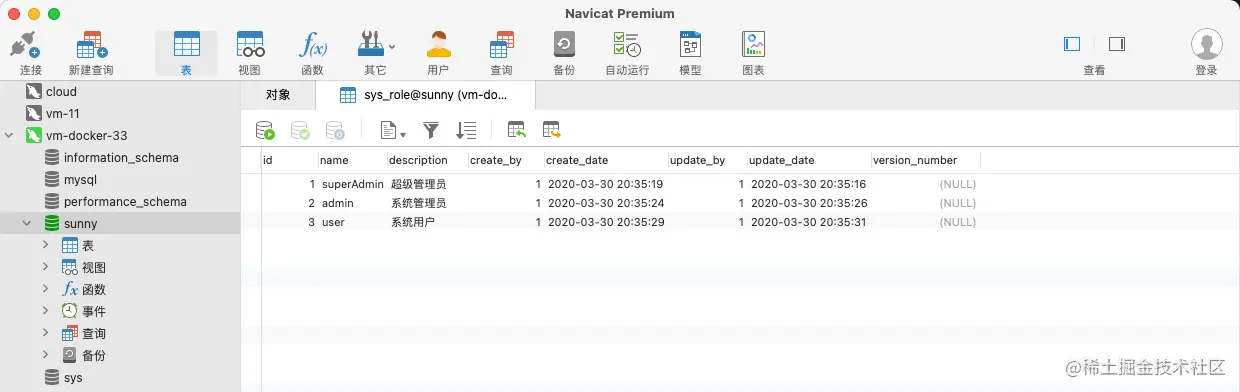Expand the 表 tables node
Viewport: 1240px width, 392px height.
click(46, 246)
